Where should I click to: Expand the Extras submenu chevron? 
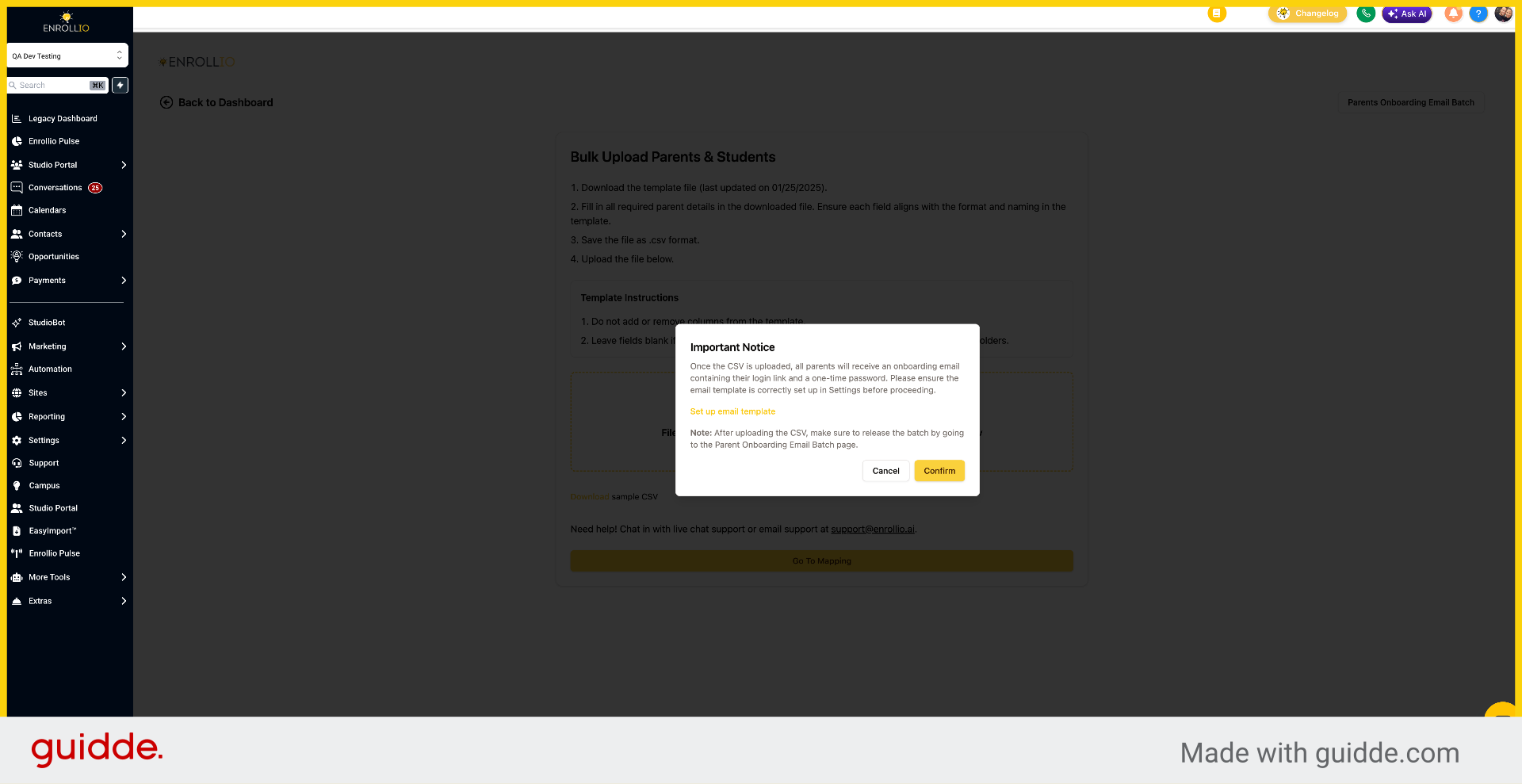pyautogui.click(x=124, y=601)
